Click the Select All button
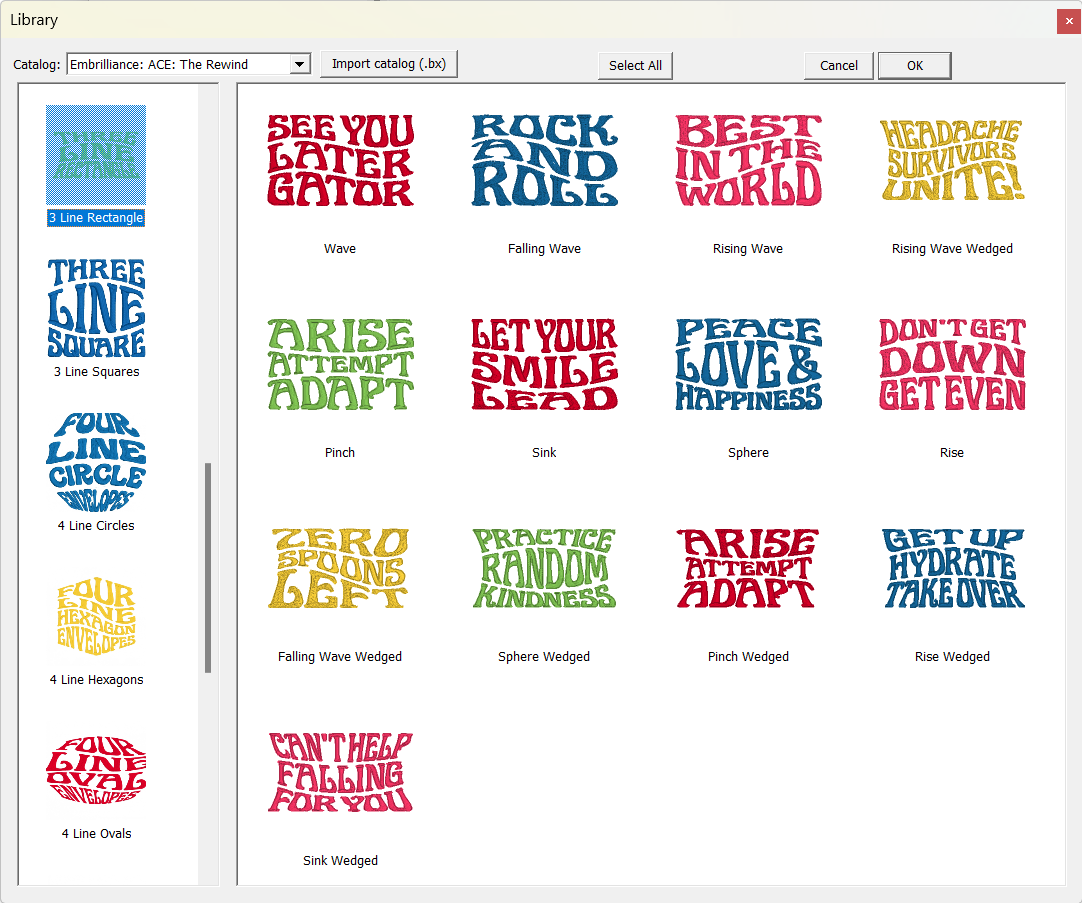1082x903 pixels. pyautogui.click(x=635, y=65)
